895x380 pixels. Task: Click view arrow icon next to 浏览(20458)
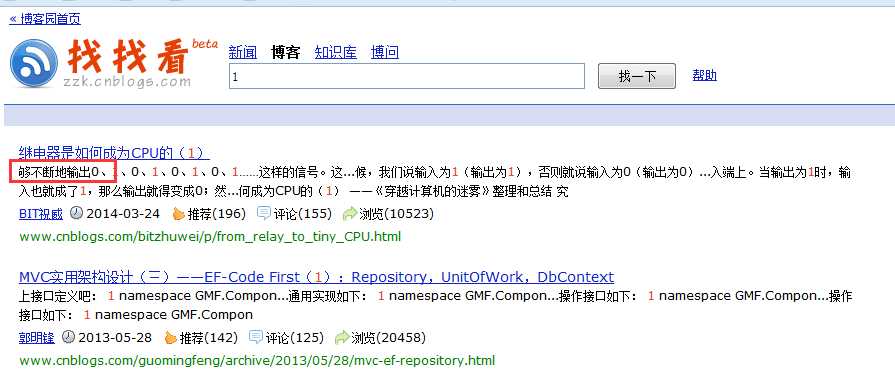click(x=341, y=338)
